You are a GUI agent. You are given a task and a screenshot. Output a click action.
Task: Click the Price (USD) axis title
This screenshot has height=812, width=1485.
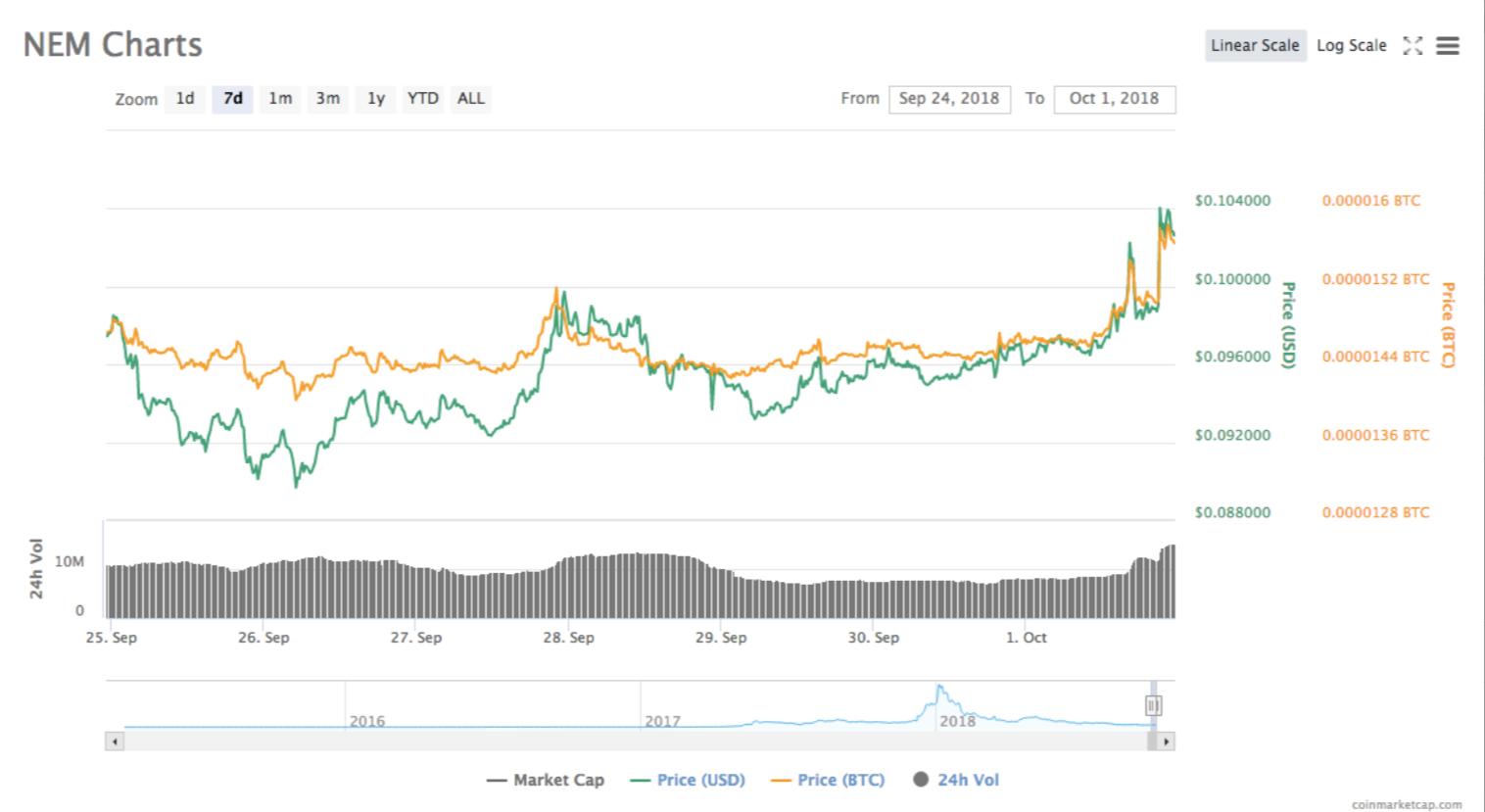[x=1289, y=325]
